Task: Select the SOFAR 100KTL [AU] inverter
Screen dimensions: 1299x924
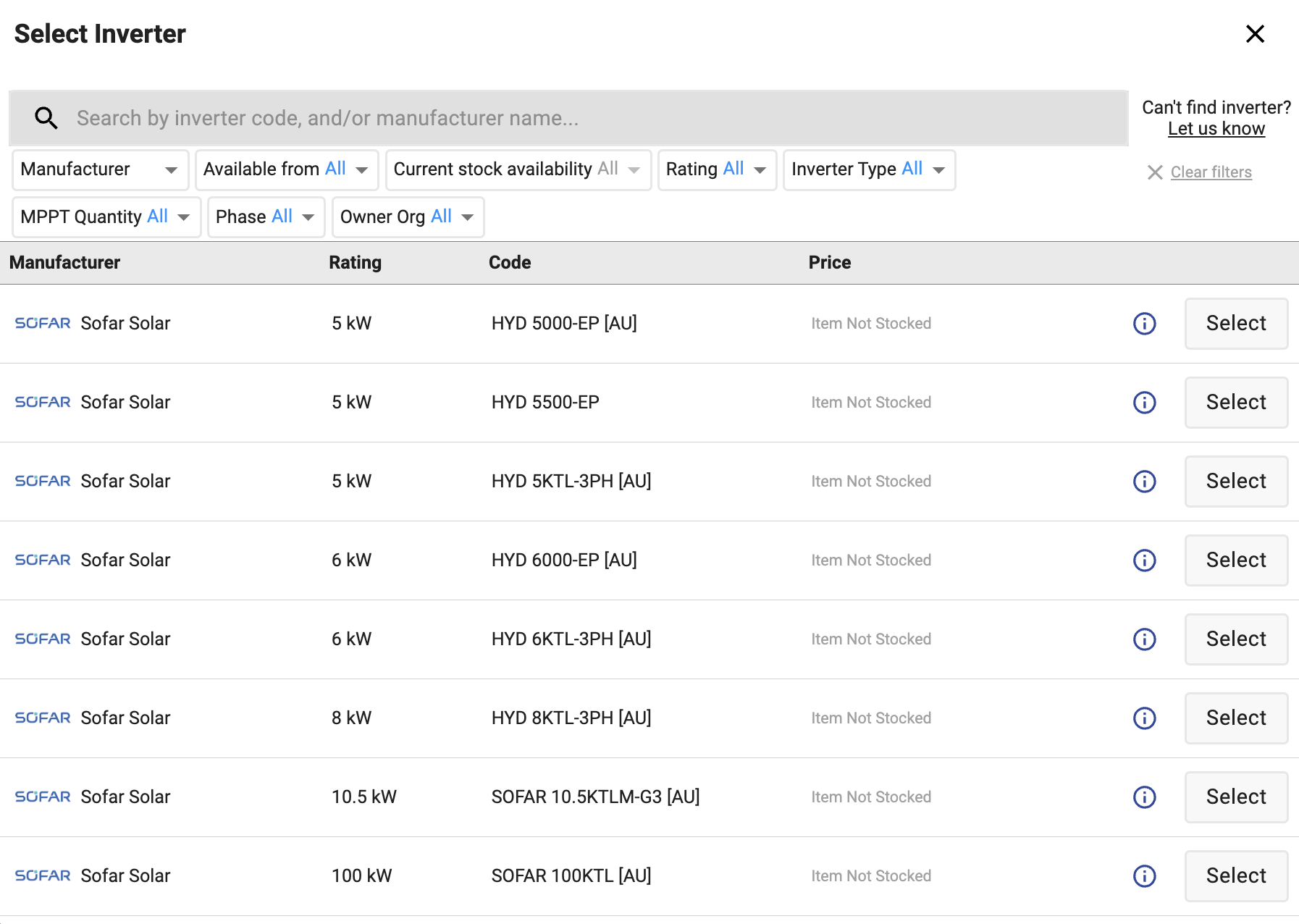Action: click(1236, 876)
